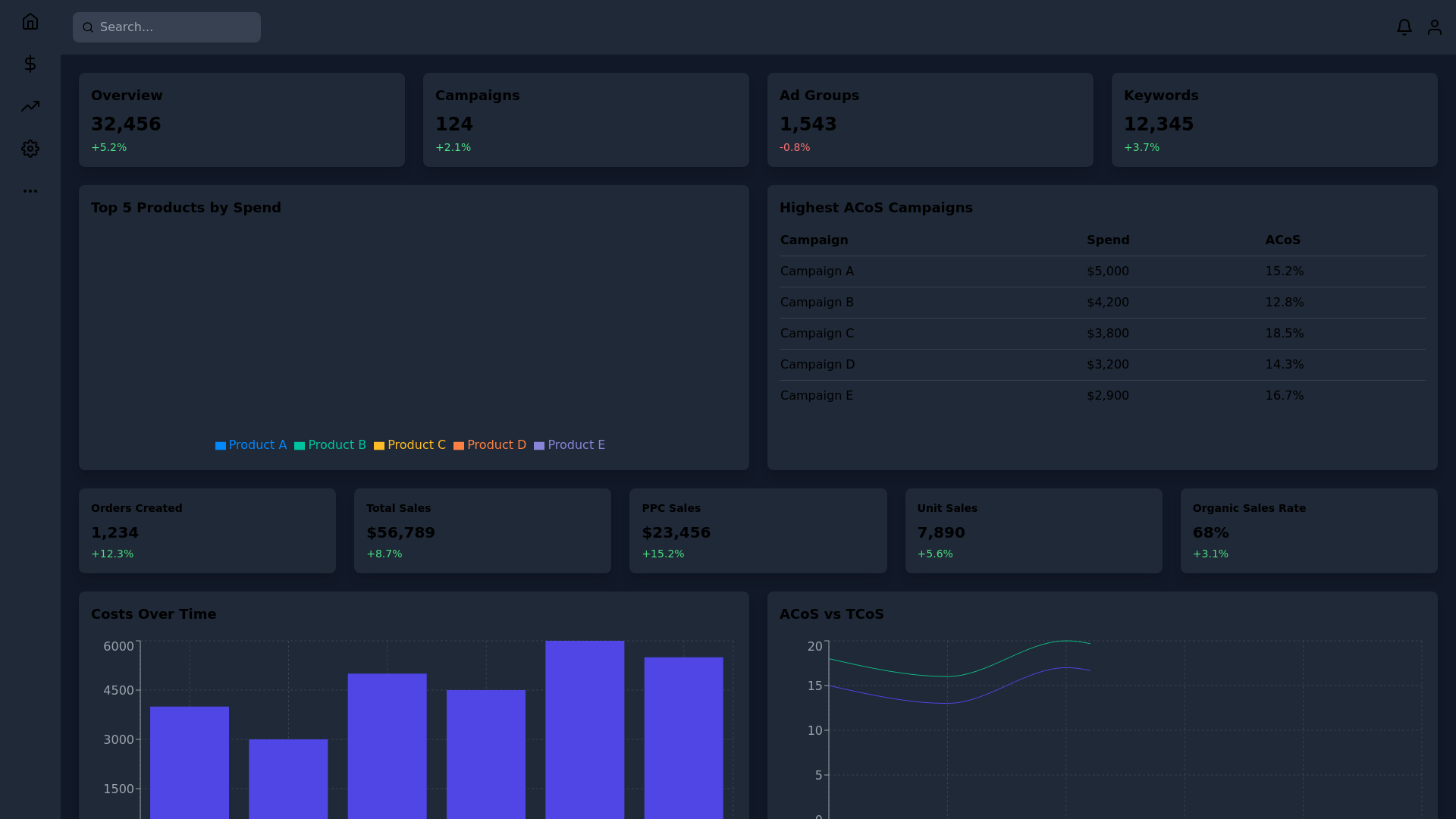Viewport: 1456px width, 819px height.
Task: Sort the table by the Spend column
Action: [x=1107, y=240]
